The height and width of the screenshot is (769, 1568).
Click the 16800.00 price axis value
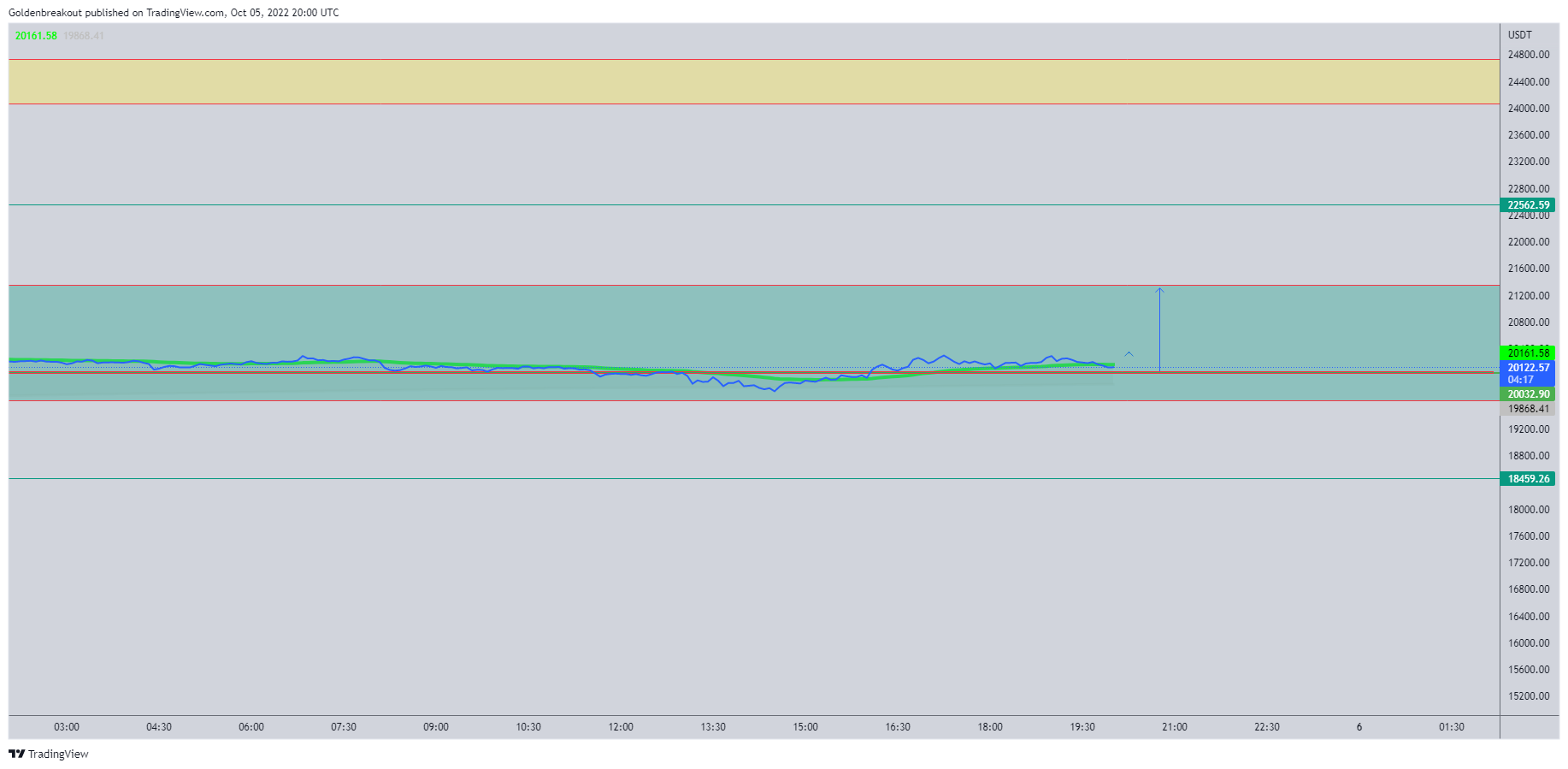(1528, 589)
